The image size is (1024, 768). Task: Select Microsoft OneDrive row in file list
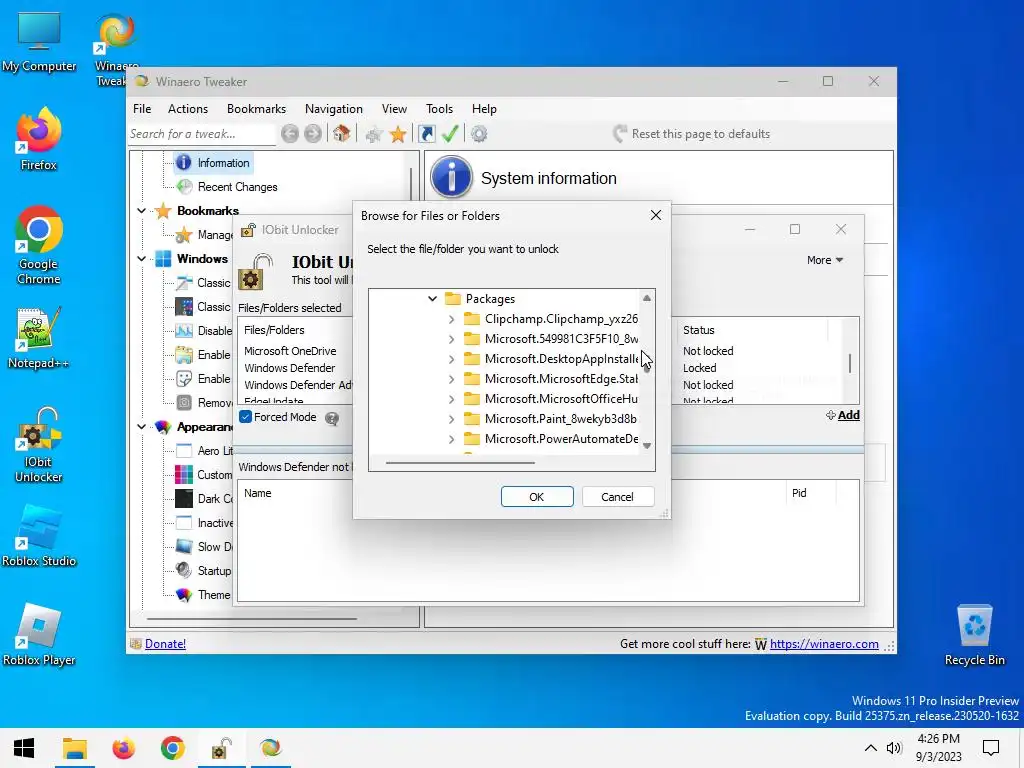click(x=290, y=351)
